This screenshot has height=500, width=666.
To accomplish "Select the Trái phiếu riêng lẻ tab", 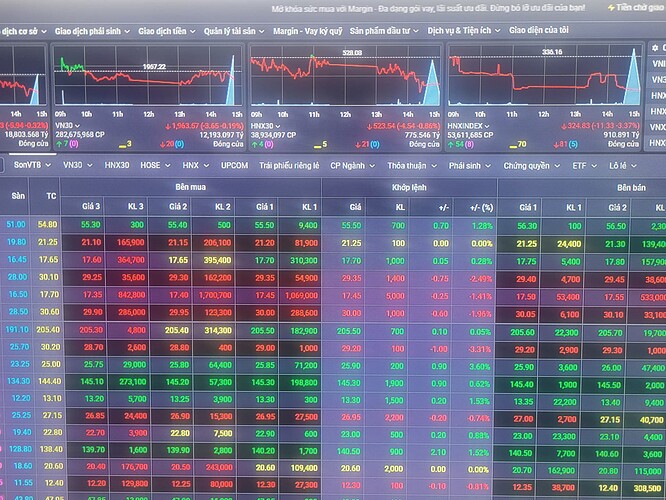I will point(289,165).
